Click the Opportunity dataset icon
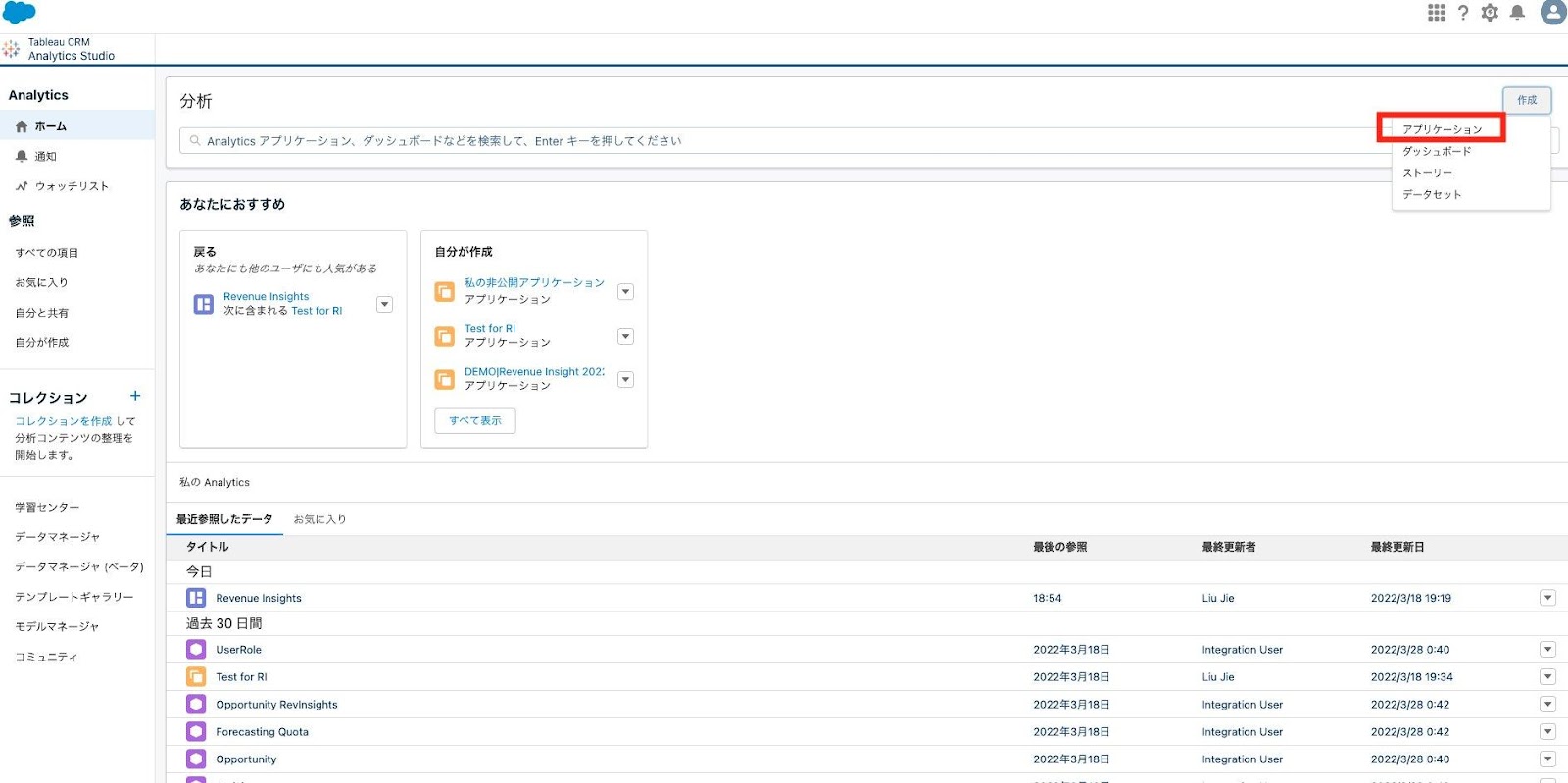1568x783 pixels. click(x=196, y=759)
